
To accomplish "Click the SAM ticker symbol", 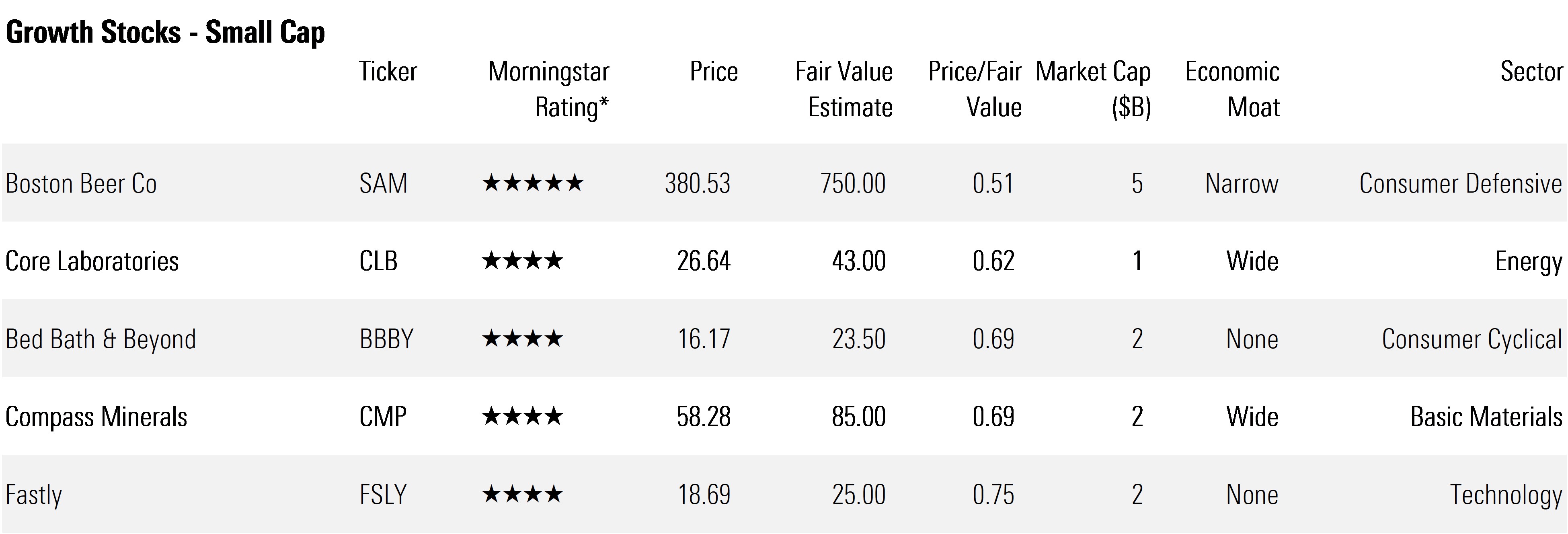I will 383,183.
